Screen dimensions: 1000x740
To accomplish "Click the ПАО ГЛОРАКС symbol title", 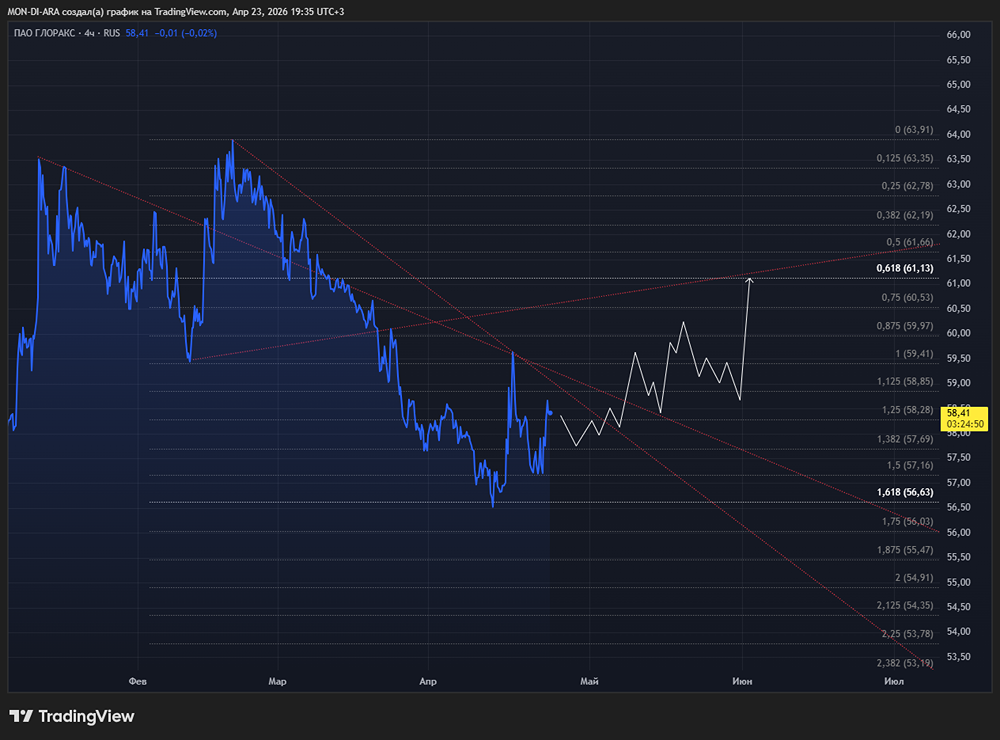I will pyautogui.click(x=45, y=33).
